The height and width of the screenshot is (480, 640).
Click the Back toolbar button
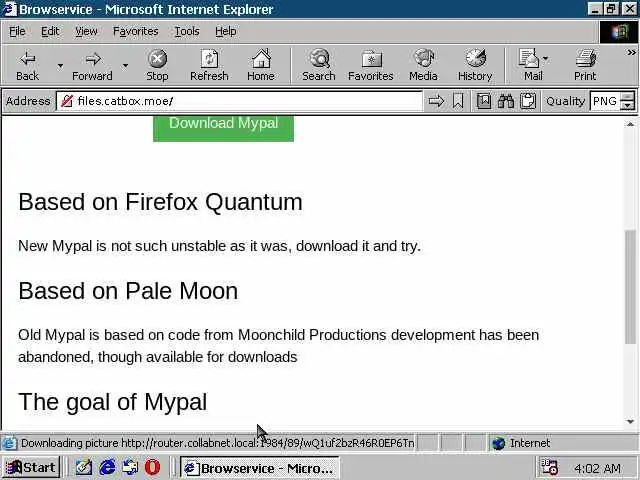(27, 66)
